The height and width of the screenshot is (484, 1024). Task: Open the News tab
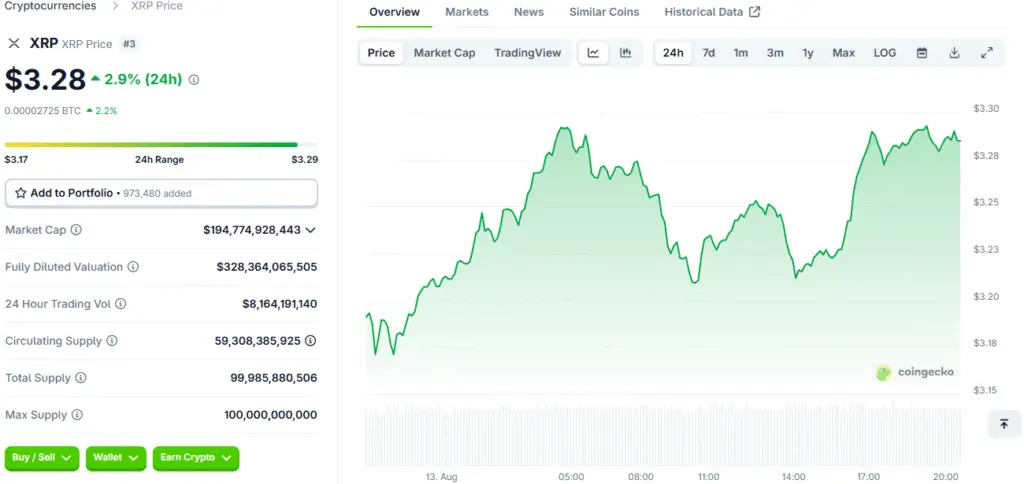click(x=529, y=12)
